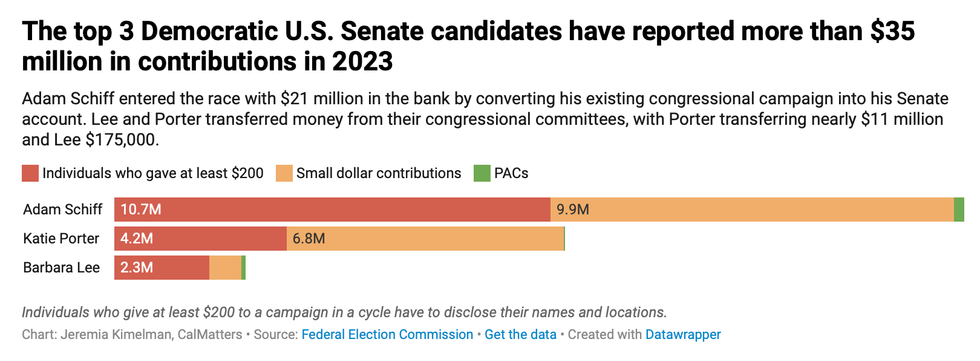Click the Adam Schiff row label
This screenshot has height=361, width=980.
pyautogui.click(x=62, y=209)
